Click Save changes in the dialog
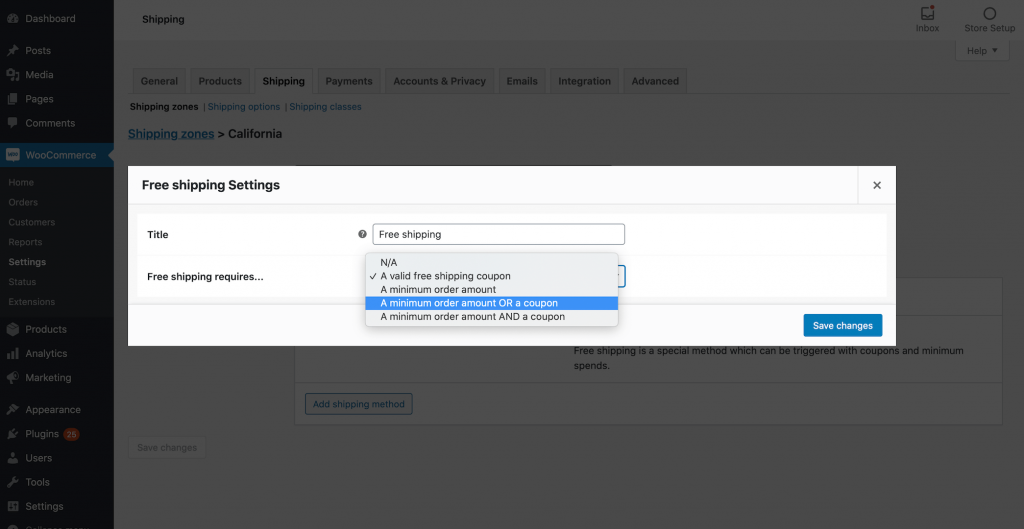This screenshot has height=529, width=1024. 842,325
